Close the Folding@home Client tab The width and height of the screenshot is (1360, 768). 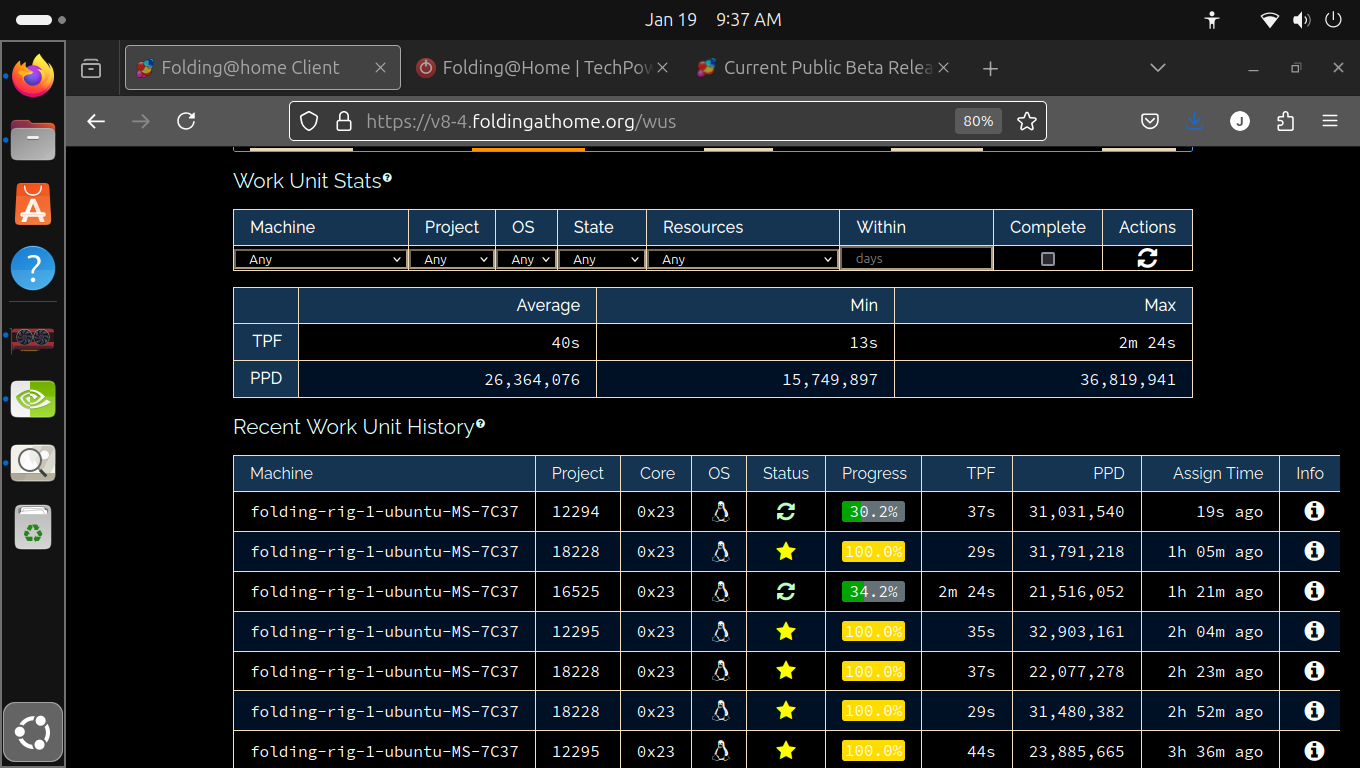pos(380,68)
